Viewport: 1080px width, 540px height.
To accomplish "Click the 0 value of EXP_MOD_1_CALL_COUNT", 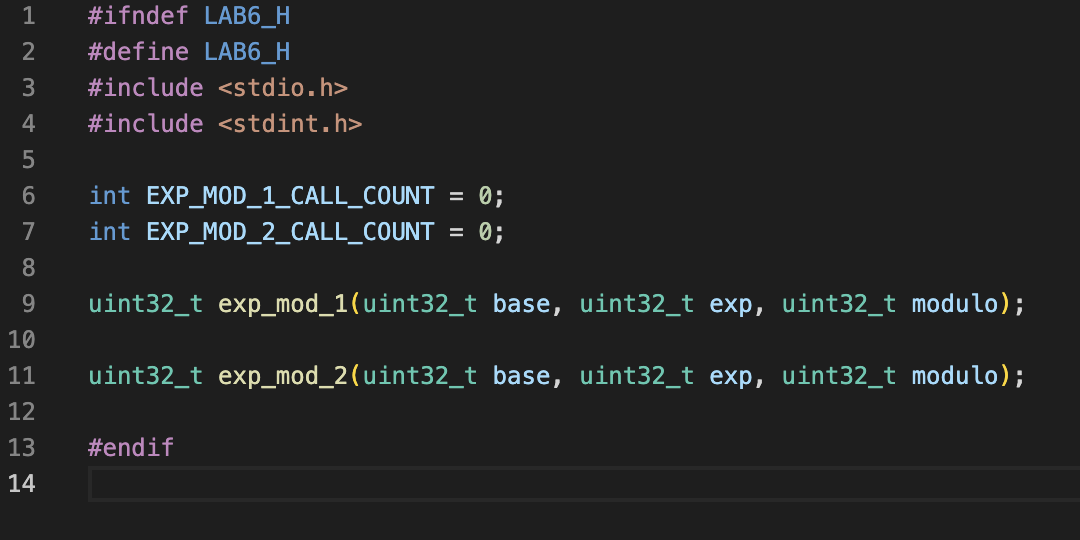I will pyautogui.click(x=485, y=196).
